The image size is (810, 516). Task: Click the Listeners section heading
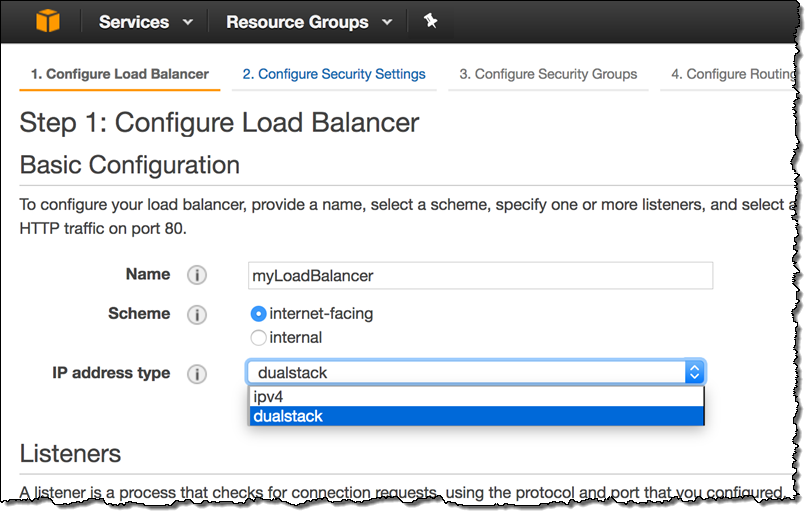71,453
